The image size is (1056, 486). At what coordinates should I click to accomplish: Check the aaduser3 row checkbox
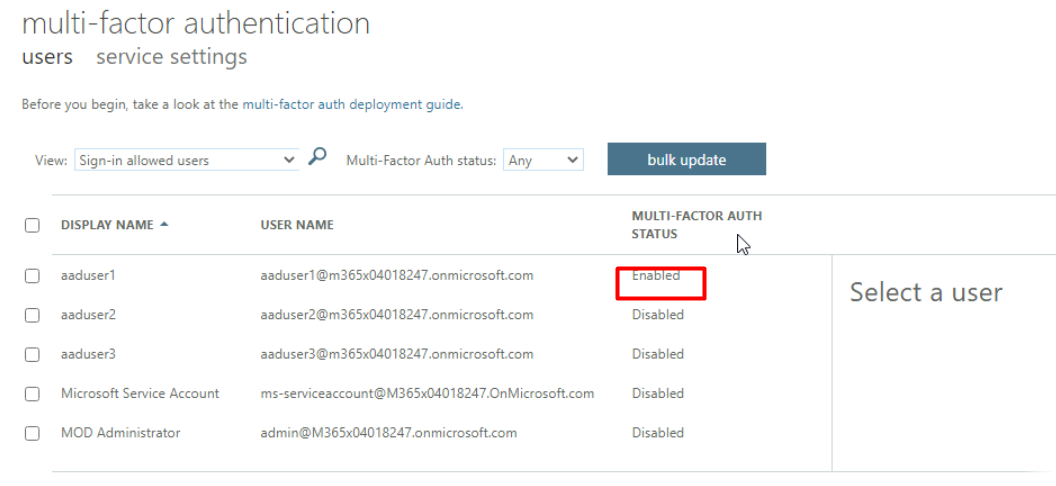coord(32,355)
